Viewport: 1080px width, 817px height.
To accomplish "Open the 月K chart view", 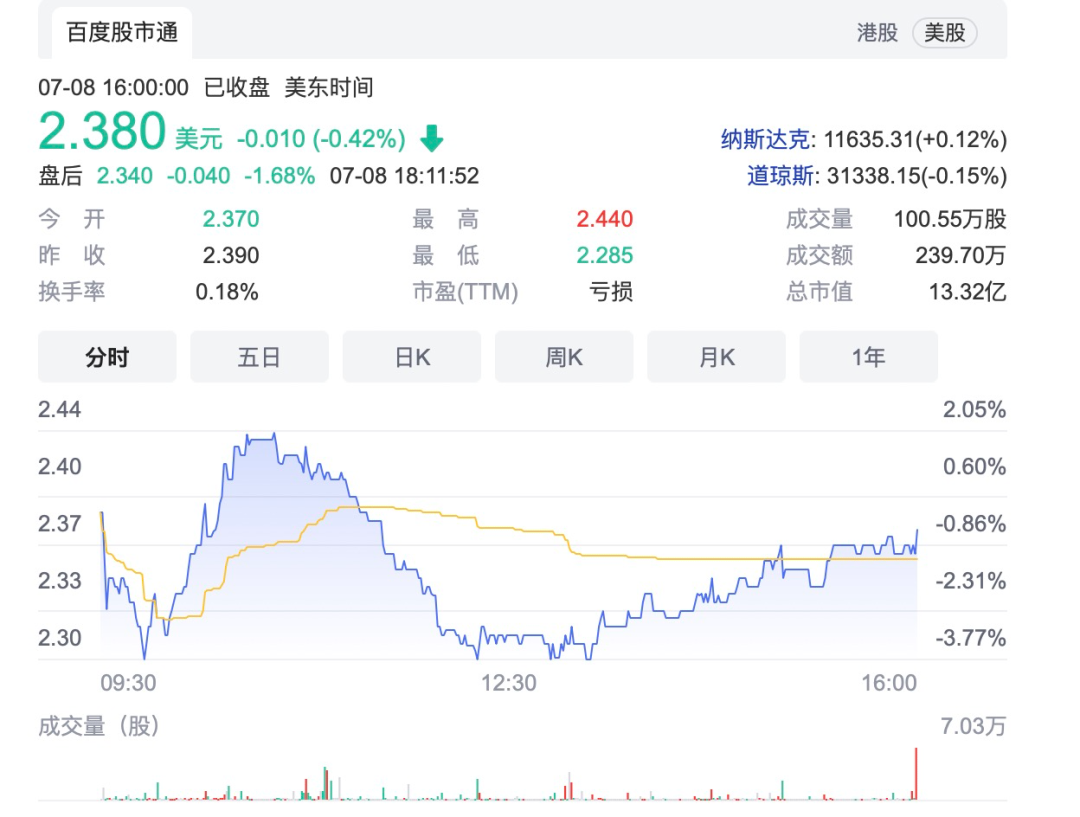I will pos(716,357).
